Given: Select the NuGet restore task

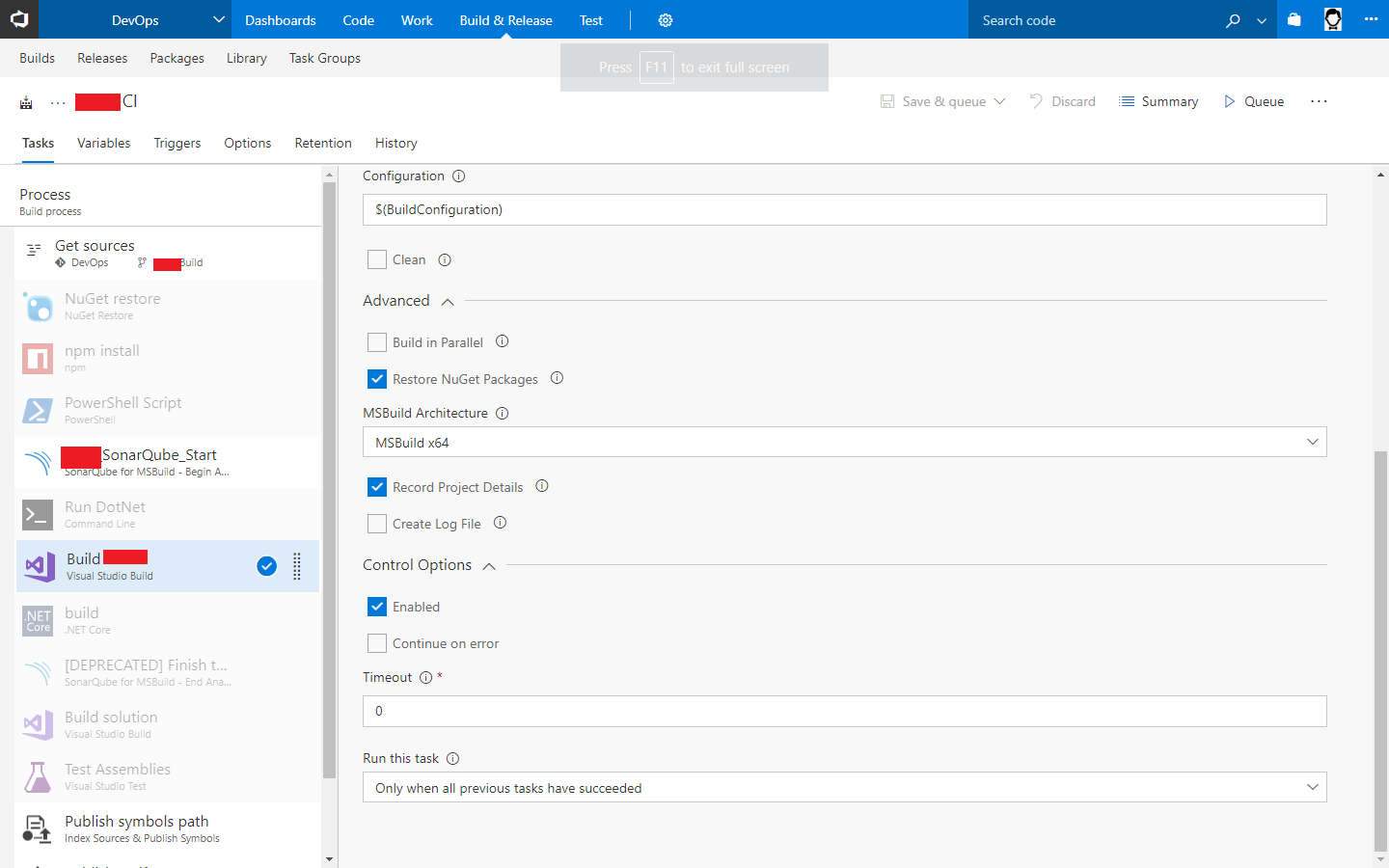Looking at the screenshot, I should click(168, 307).
